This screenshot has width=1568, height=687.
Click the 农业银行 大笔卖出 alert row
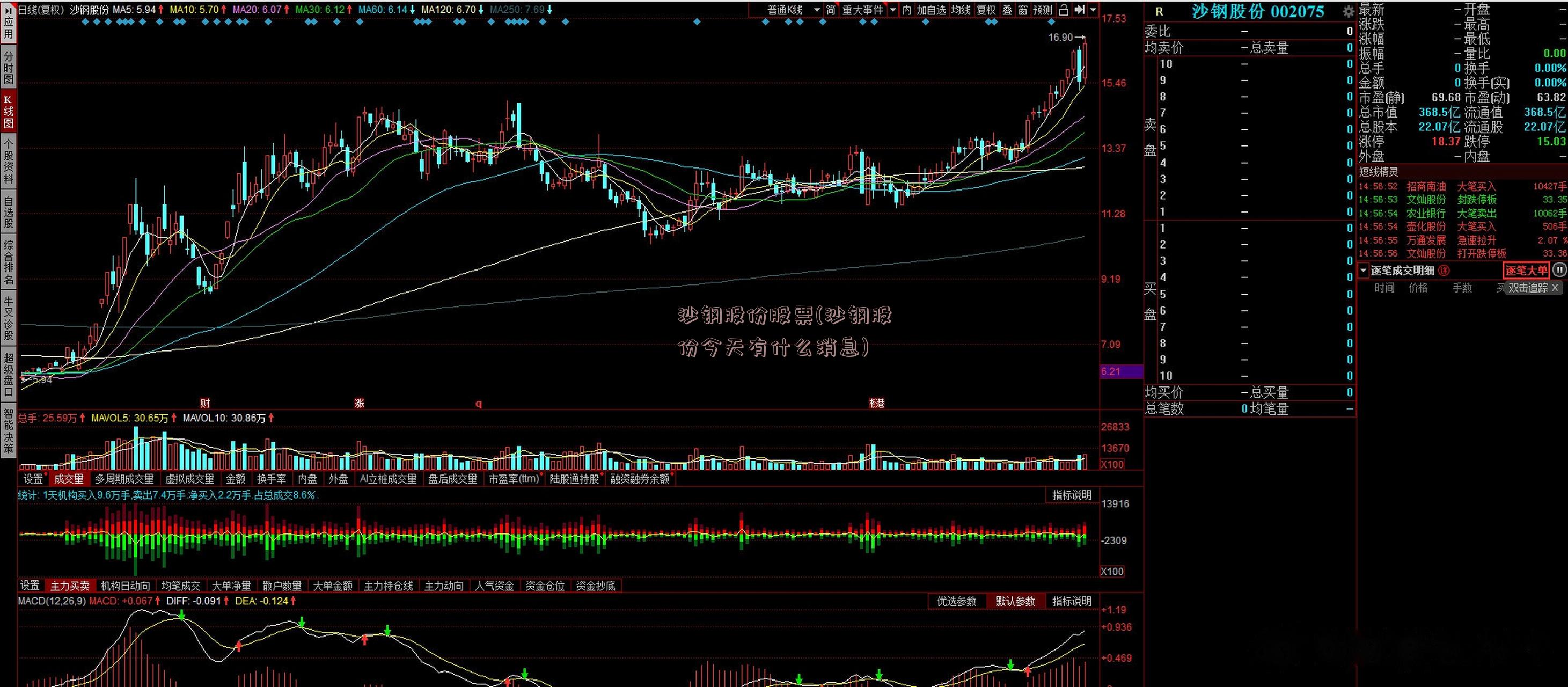pos(1463,213)
